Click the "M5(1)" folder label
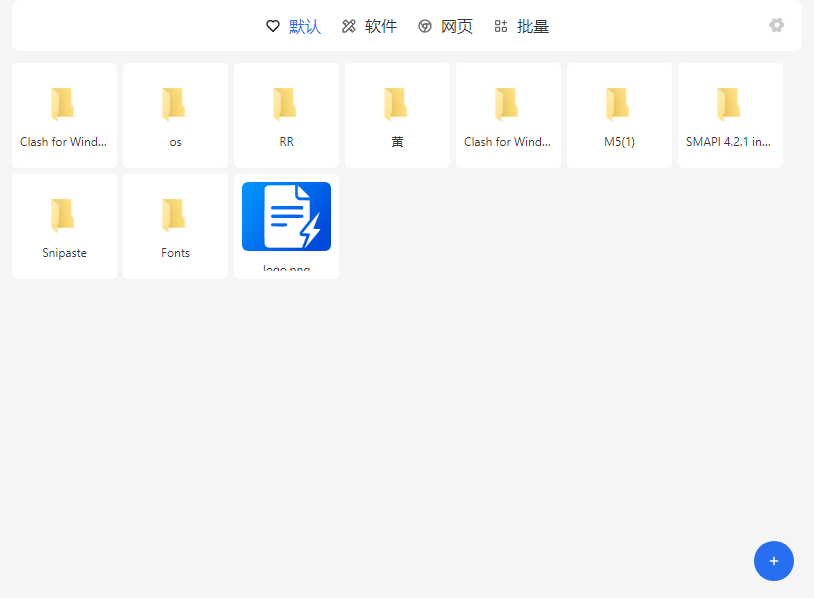This screenshot has height=598, width=814. pos(619,142)
